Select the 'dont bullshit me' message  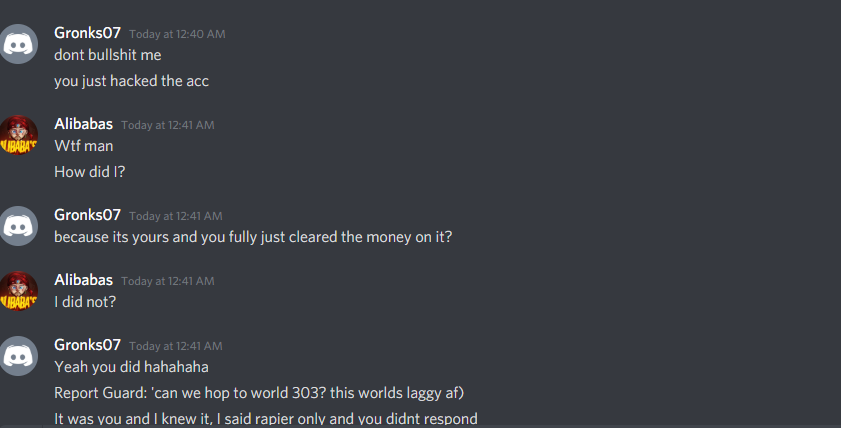(x=108, y=55)
